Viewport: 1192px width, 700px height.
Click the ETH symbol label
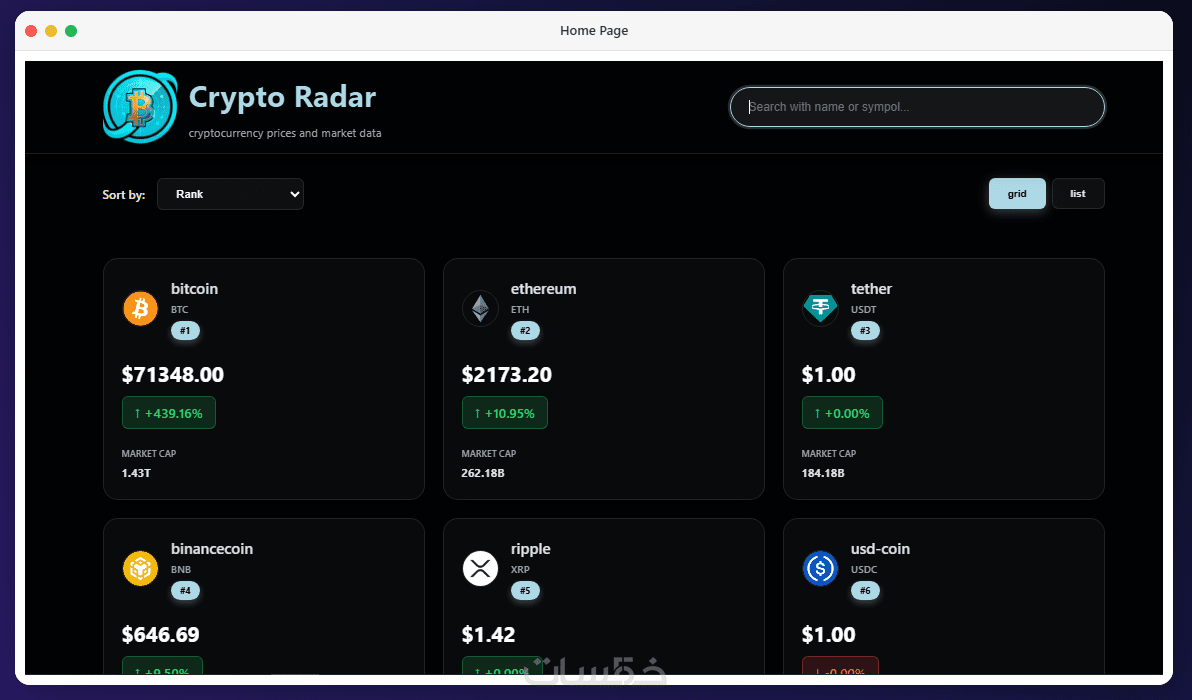(x=520, y=309)
